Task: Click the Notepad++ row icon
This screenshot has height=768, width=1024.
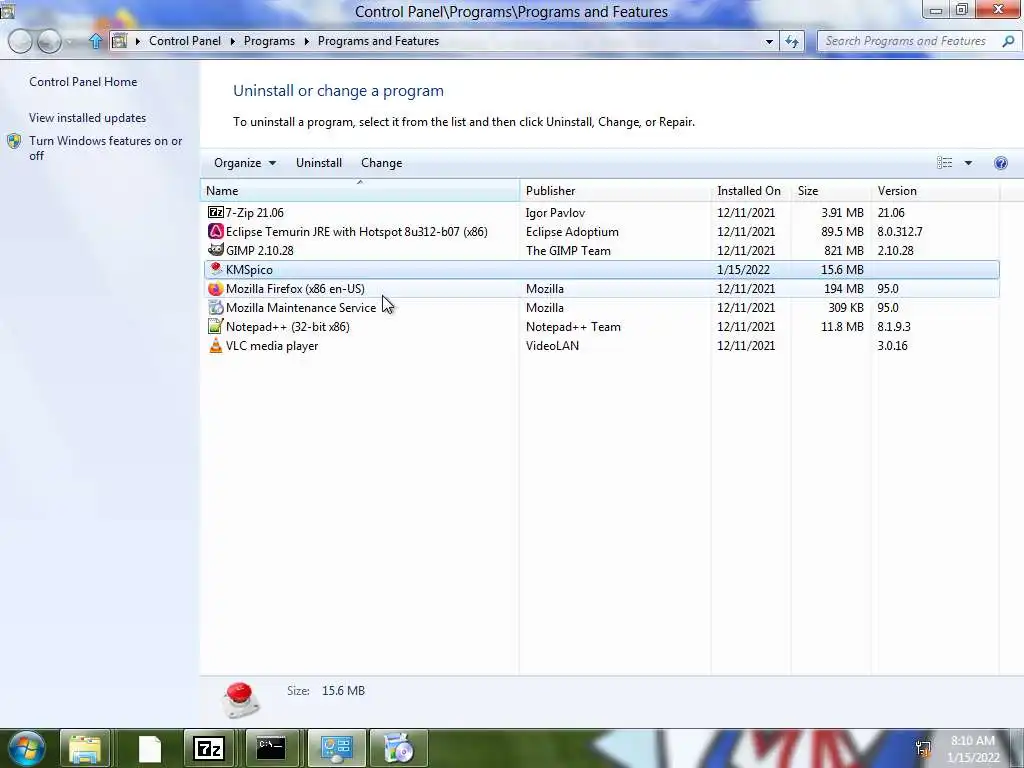Action: pyautogui.click(x=216, y=326)
